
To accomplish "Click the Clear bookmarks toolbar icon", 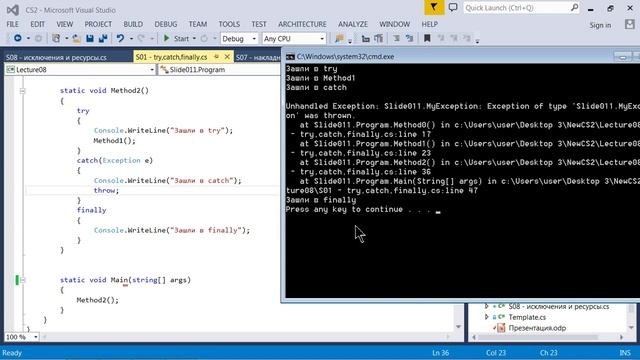I will point(467,38).
